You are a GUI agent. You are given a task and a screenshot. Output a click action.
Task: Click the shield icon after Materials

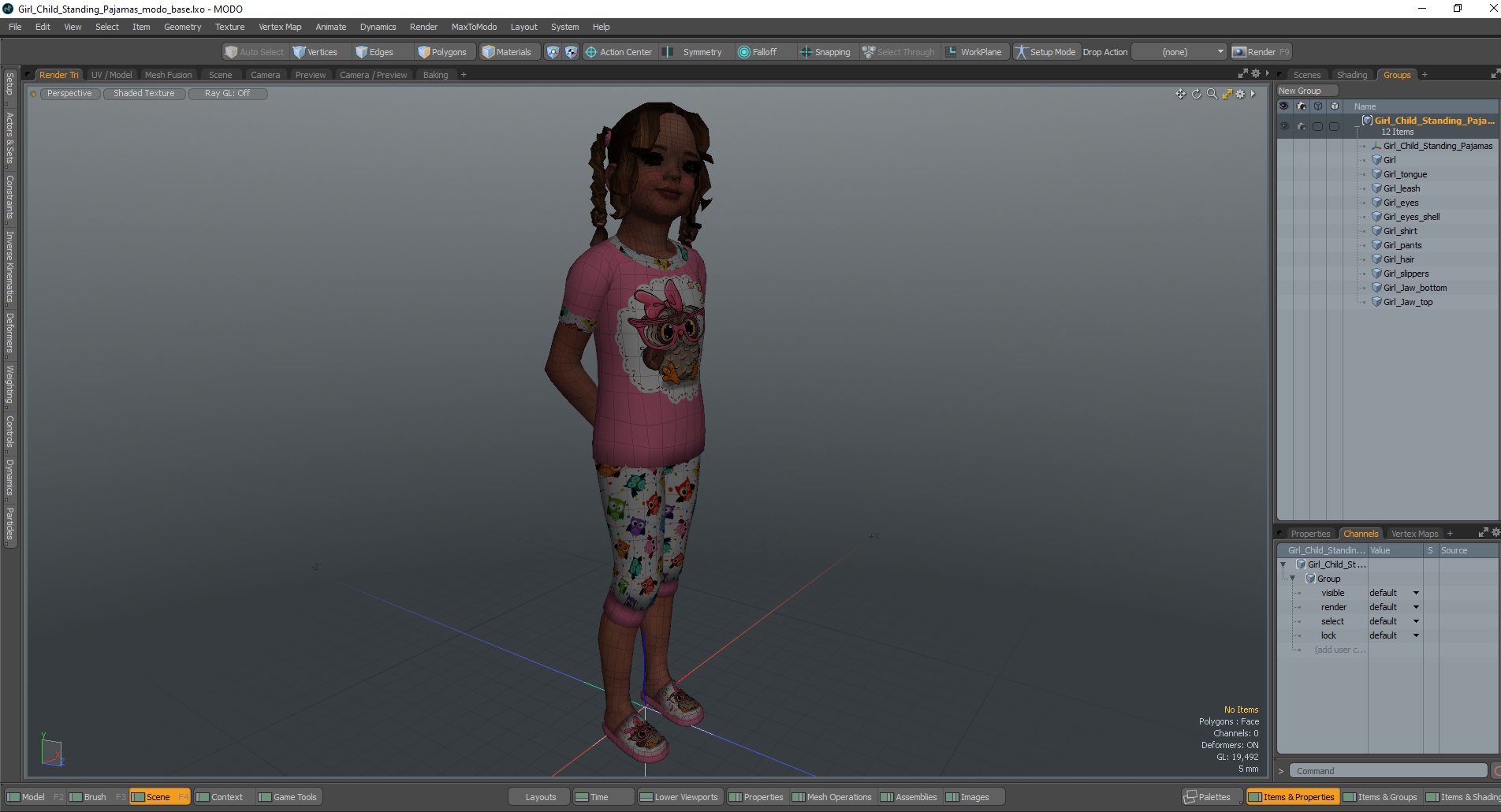coord(553,52)
